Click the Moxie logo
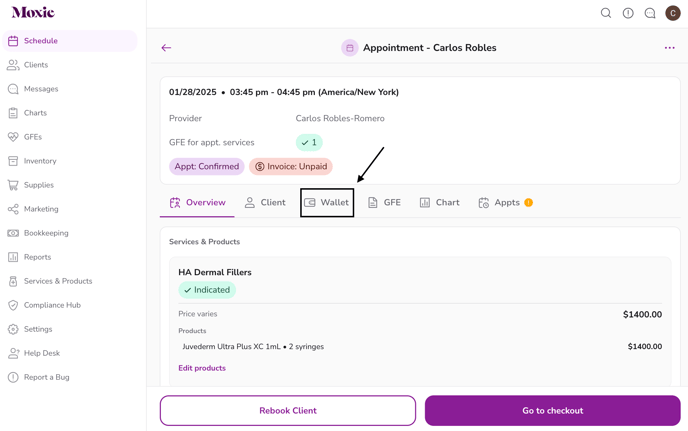This screenshot has height=431, width=688. click(33, 13)
